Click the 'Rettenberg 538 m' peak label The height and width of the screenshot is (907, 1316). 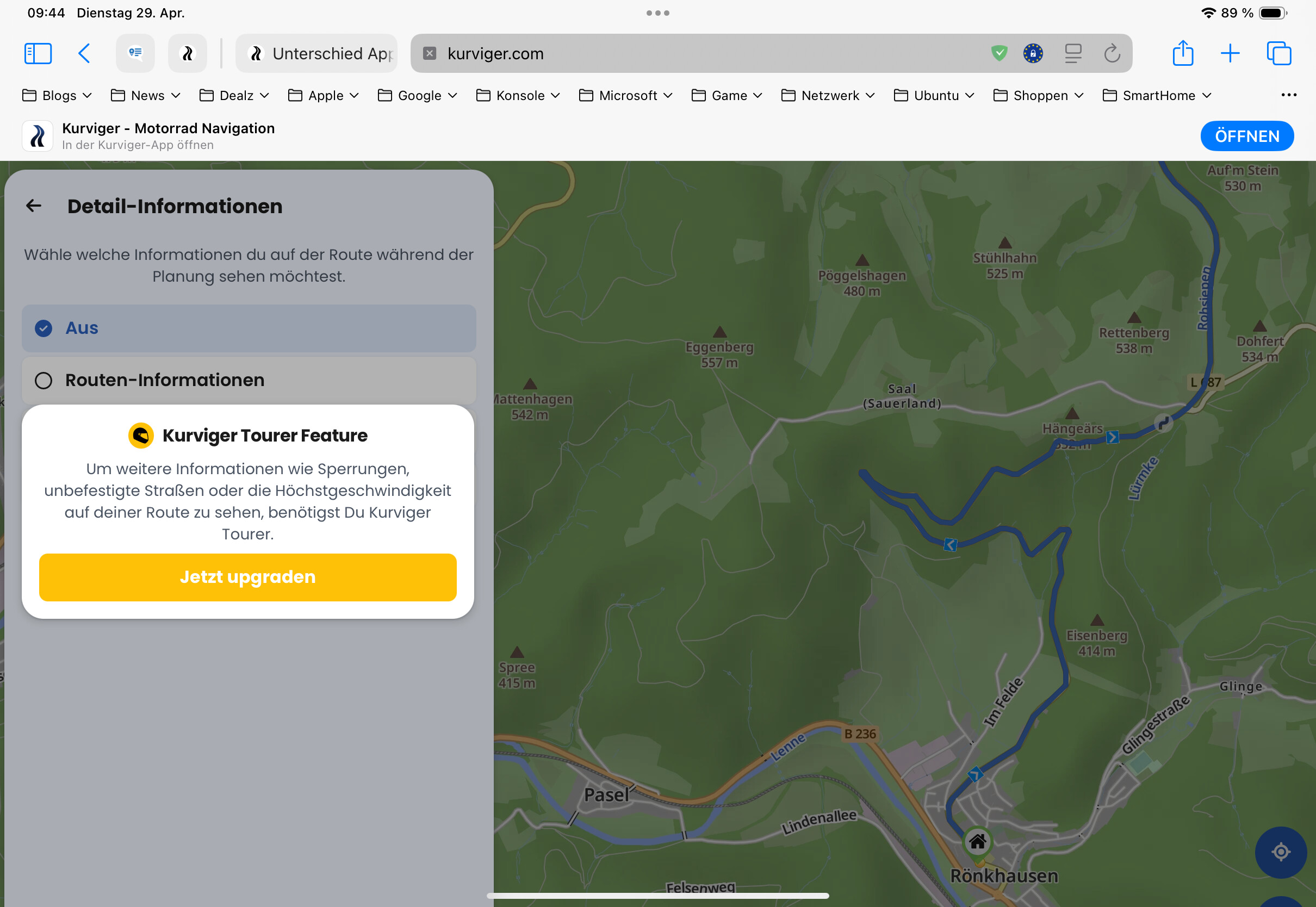(x=1134, y=340)
